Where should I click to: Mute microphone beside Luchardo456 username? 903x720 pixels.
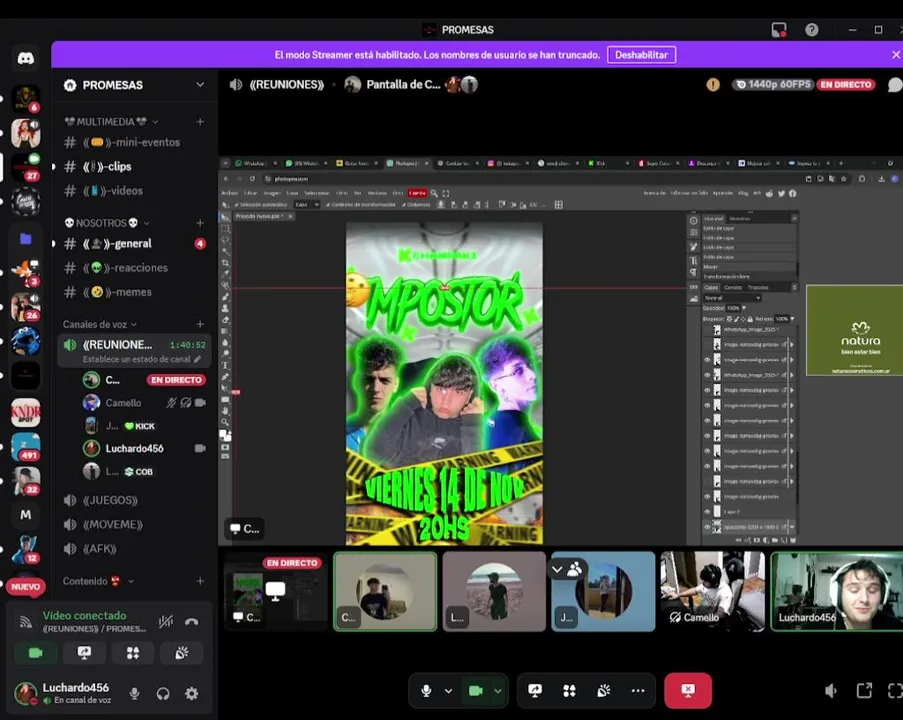tap(134, 694)
